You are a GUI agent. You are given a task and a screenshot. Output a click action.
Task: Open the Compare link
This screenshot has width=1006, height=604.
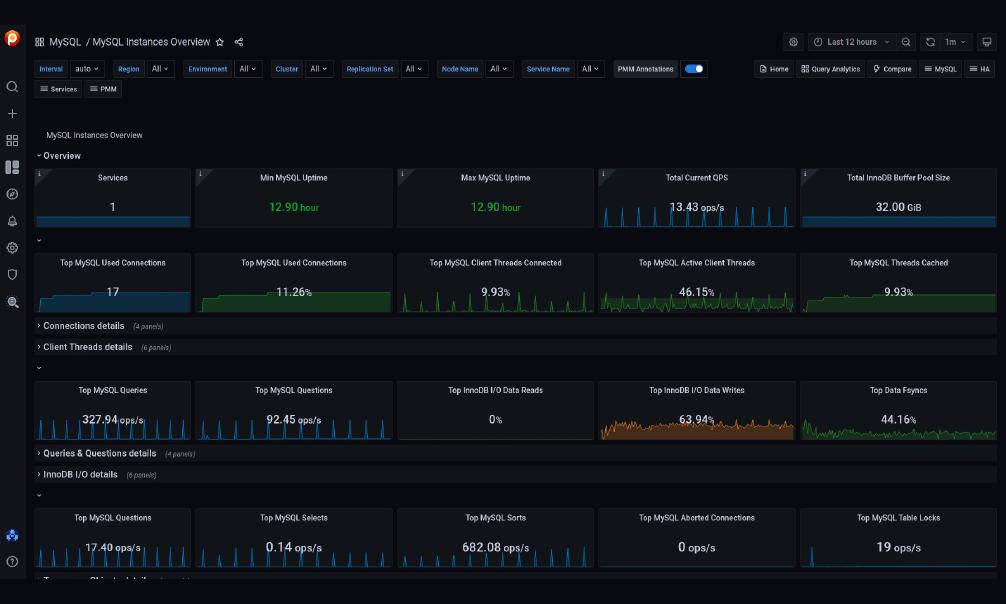[x=892, y=69]
